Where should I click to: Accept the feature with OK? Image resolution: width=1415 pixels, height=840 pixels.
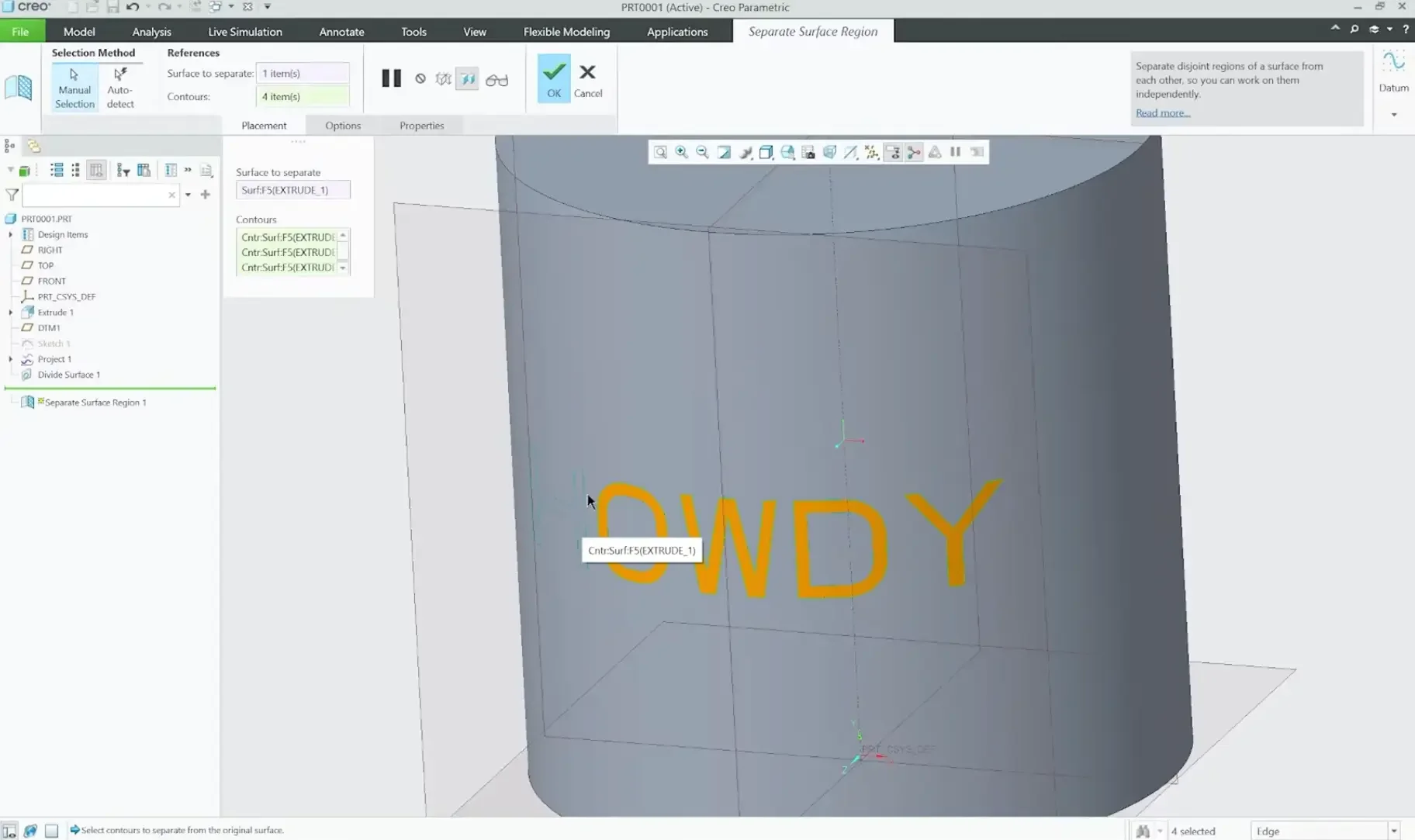pyautogui.click(x=554, y=78)
